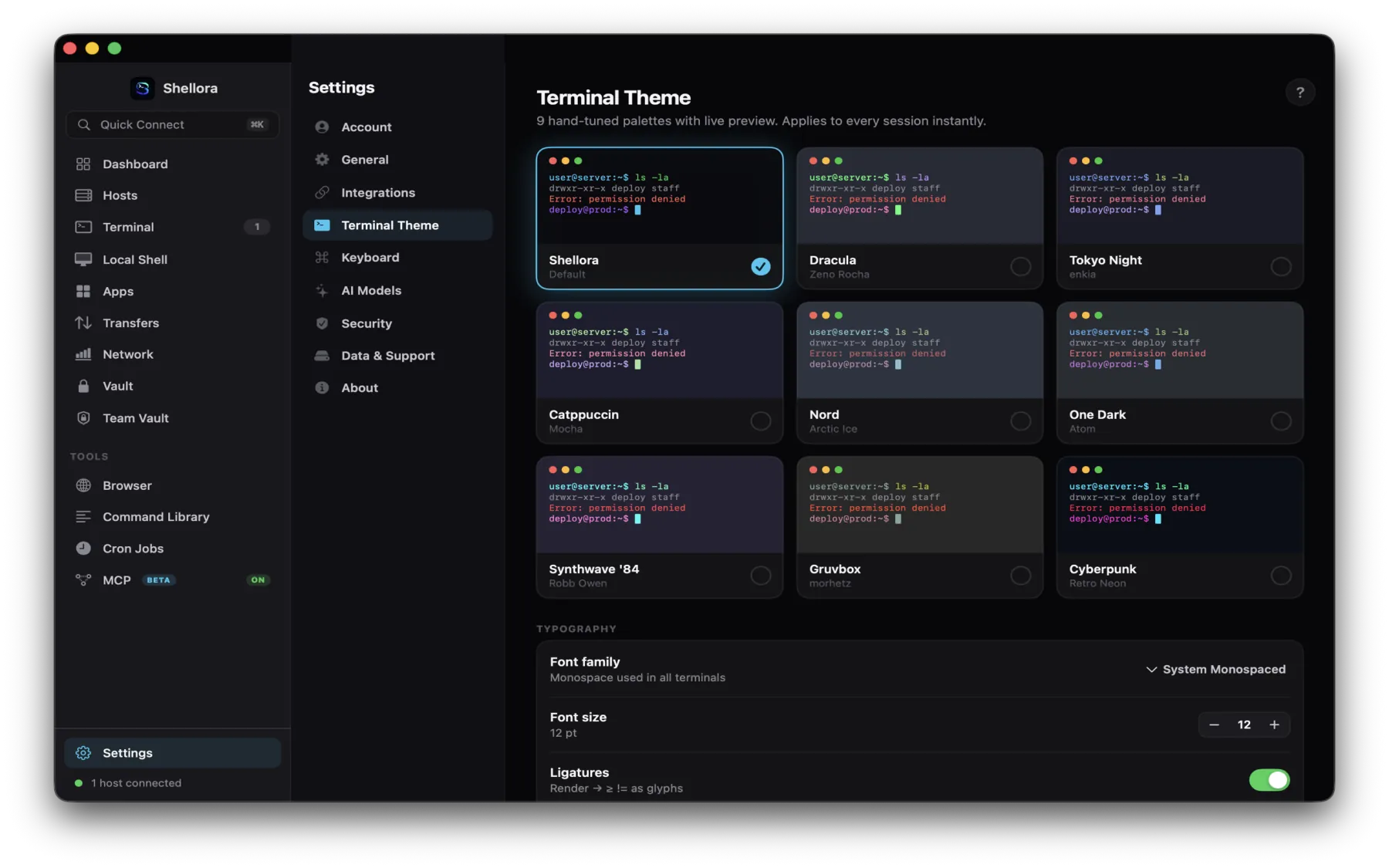Open the AI Models settings tab
Viewport: 1389px width, 868px height.
397,290
